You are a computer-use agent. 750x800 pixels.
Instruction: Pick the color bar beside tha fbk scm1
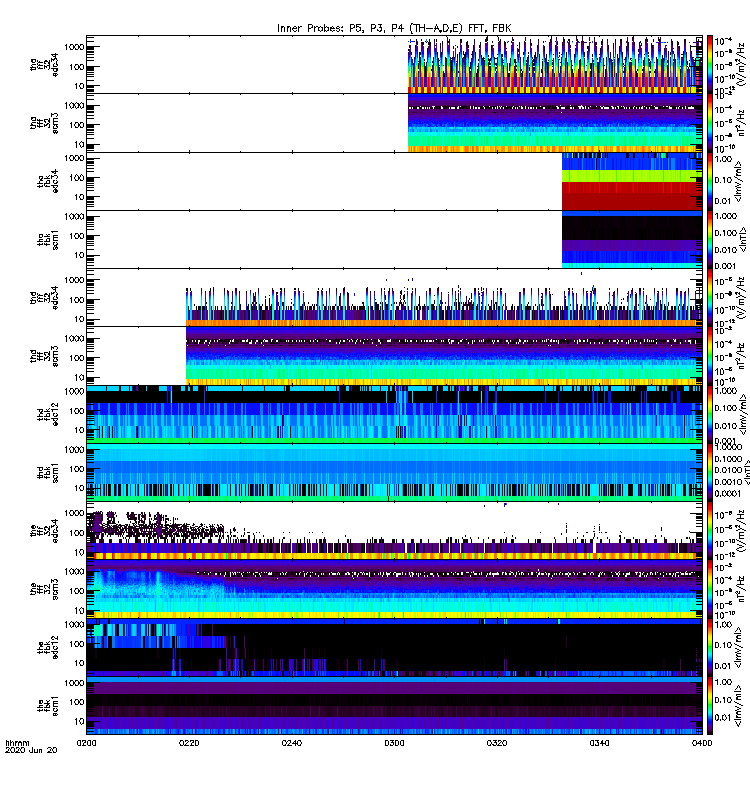[x=710, y=239]
